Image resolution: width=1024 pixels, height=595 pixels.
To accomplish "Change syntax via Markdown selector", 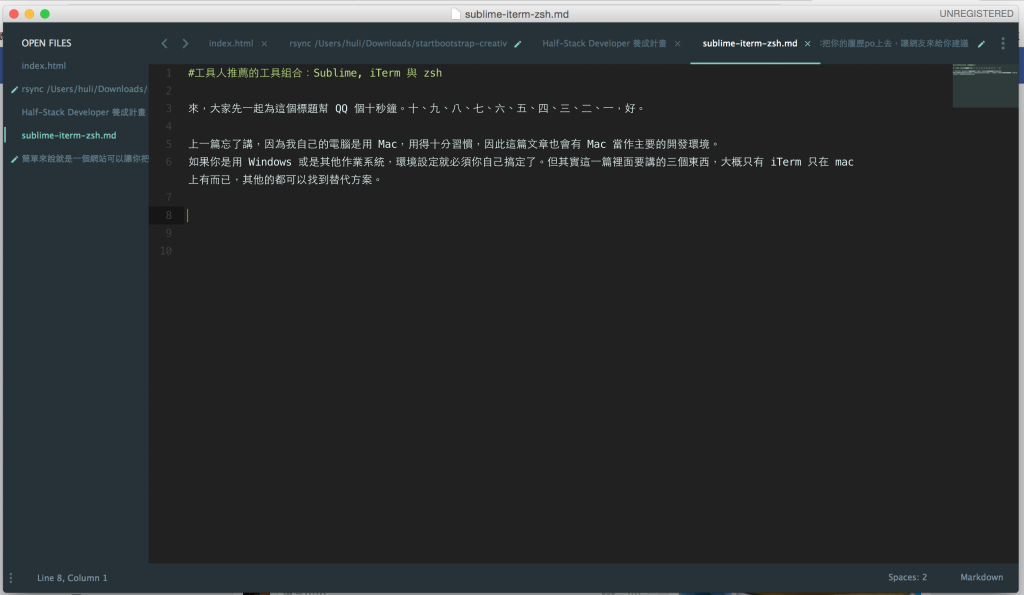I will pos(982,577).
